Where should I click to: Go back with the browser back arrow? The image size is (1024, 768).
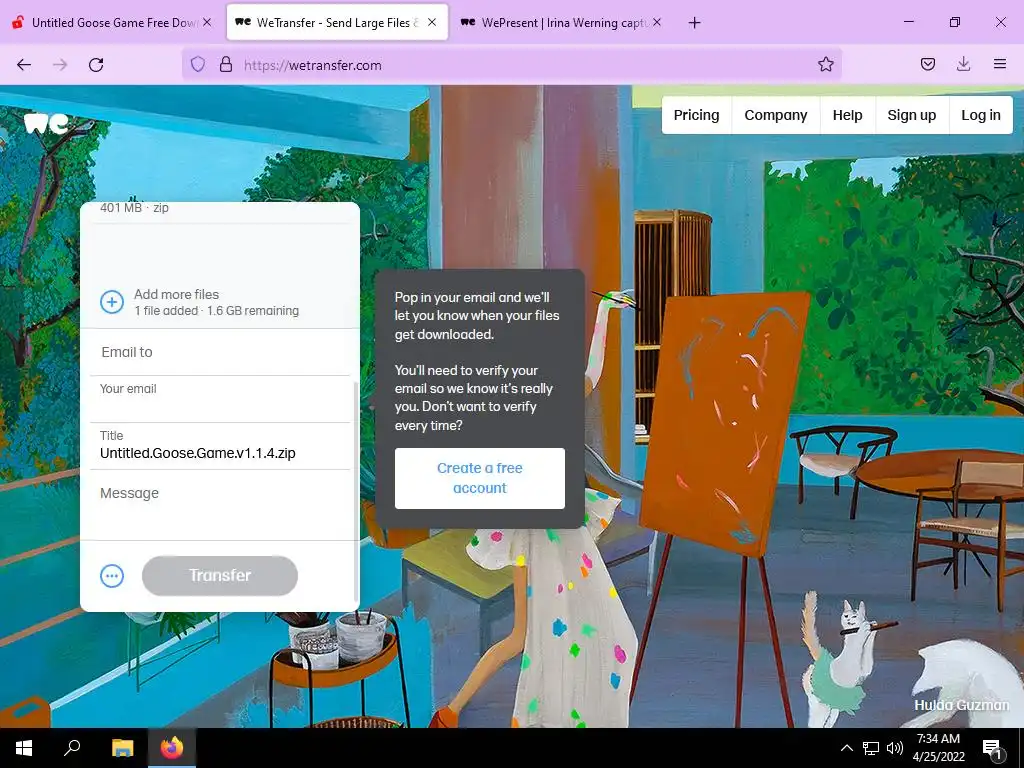click(x=24, y=65)
